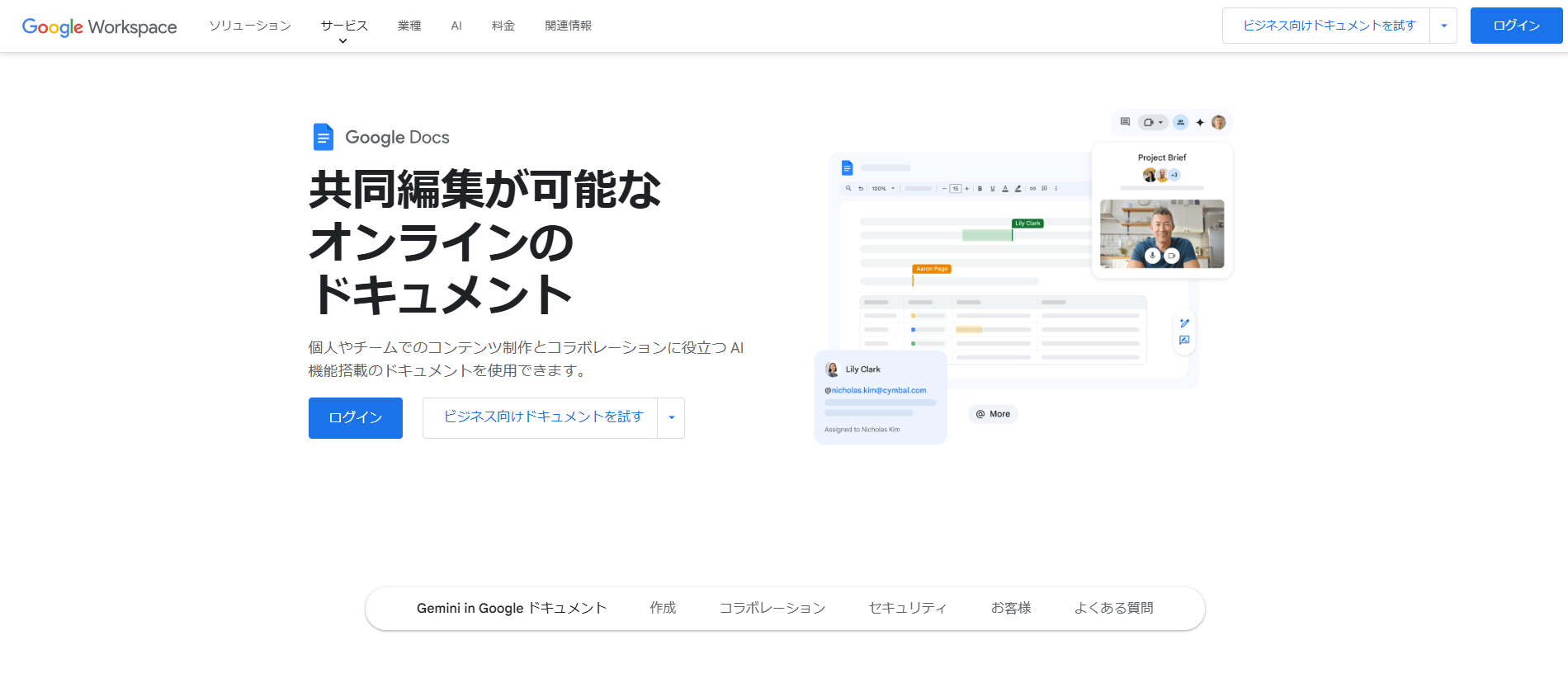
Task: Open the AI menu item
Action: point(456,26)
